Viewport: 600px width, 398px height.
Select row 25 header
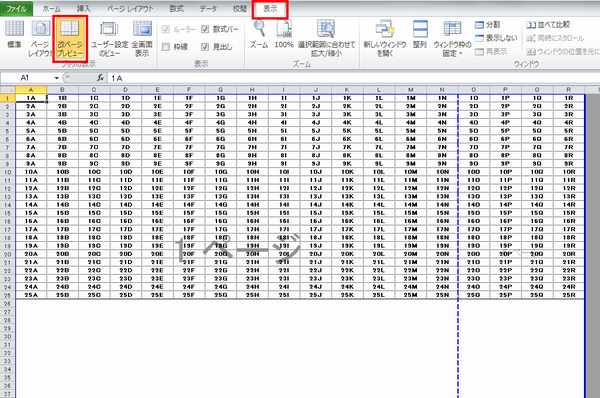[8, 295]
